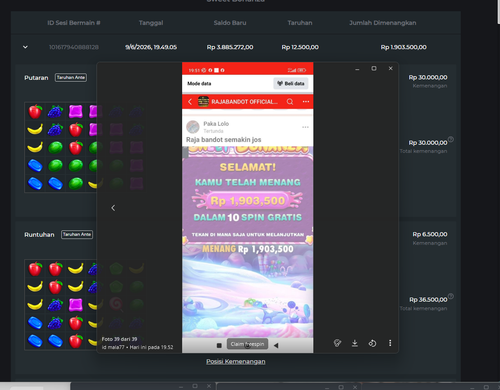Click the Runtuhan section label
The height and width of the screenshot is (390, 500).
[x=39, y=235]
